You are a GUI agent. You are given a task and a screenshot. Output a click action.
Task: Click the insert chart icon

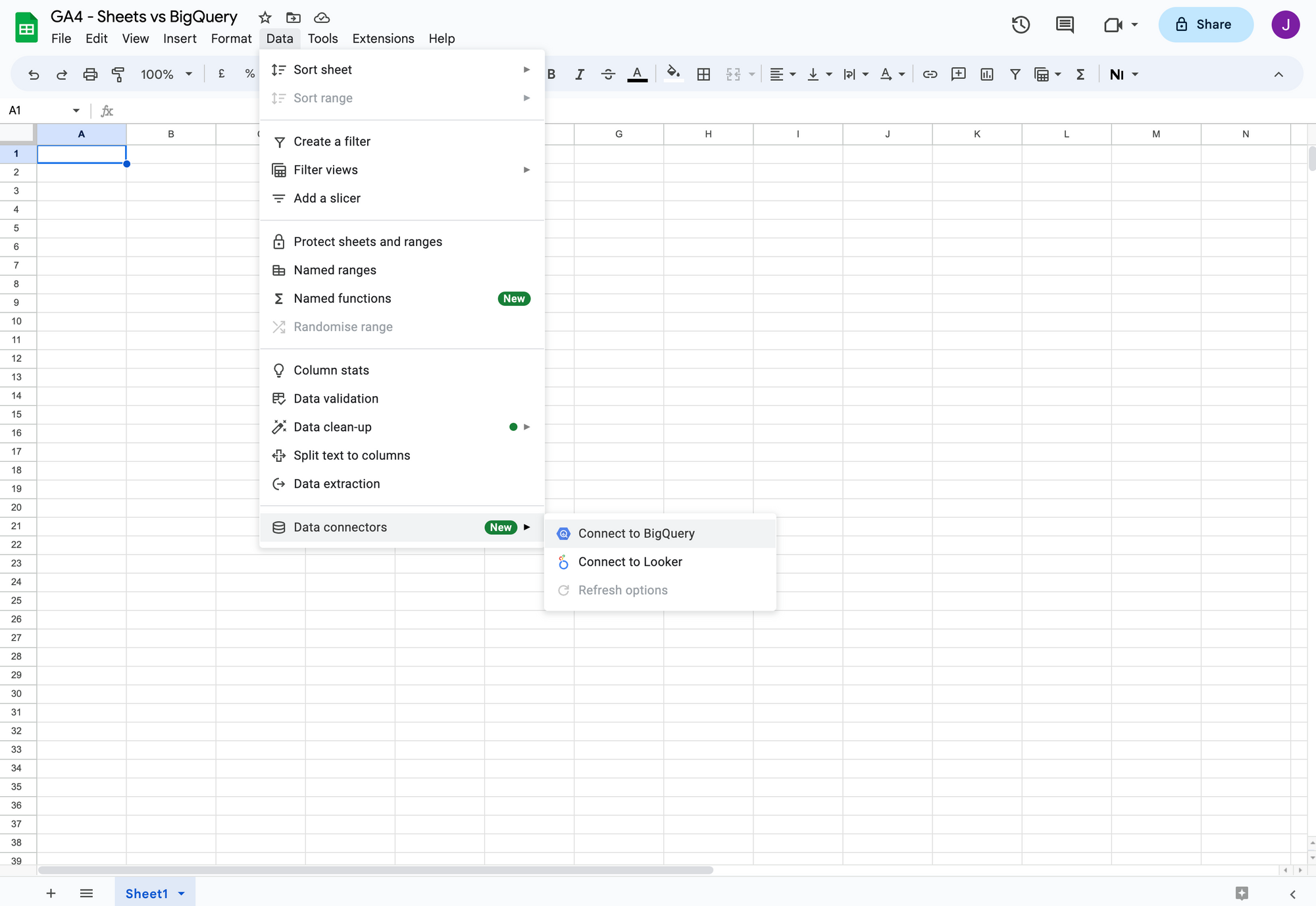click(x=987, y=74)
